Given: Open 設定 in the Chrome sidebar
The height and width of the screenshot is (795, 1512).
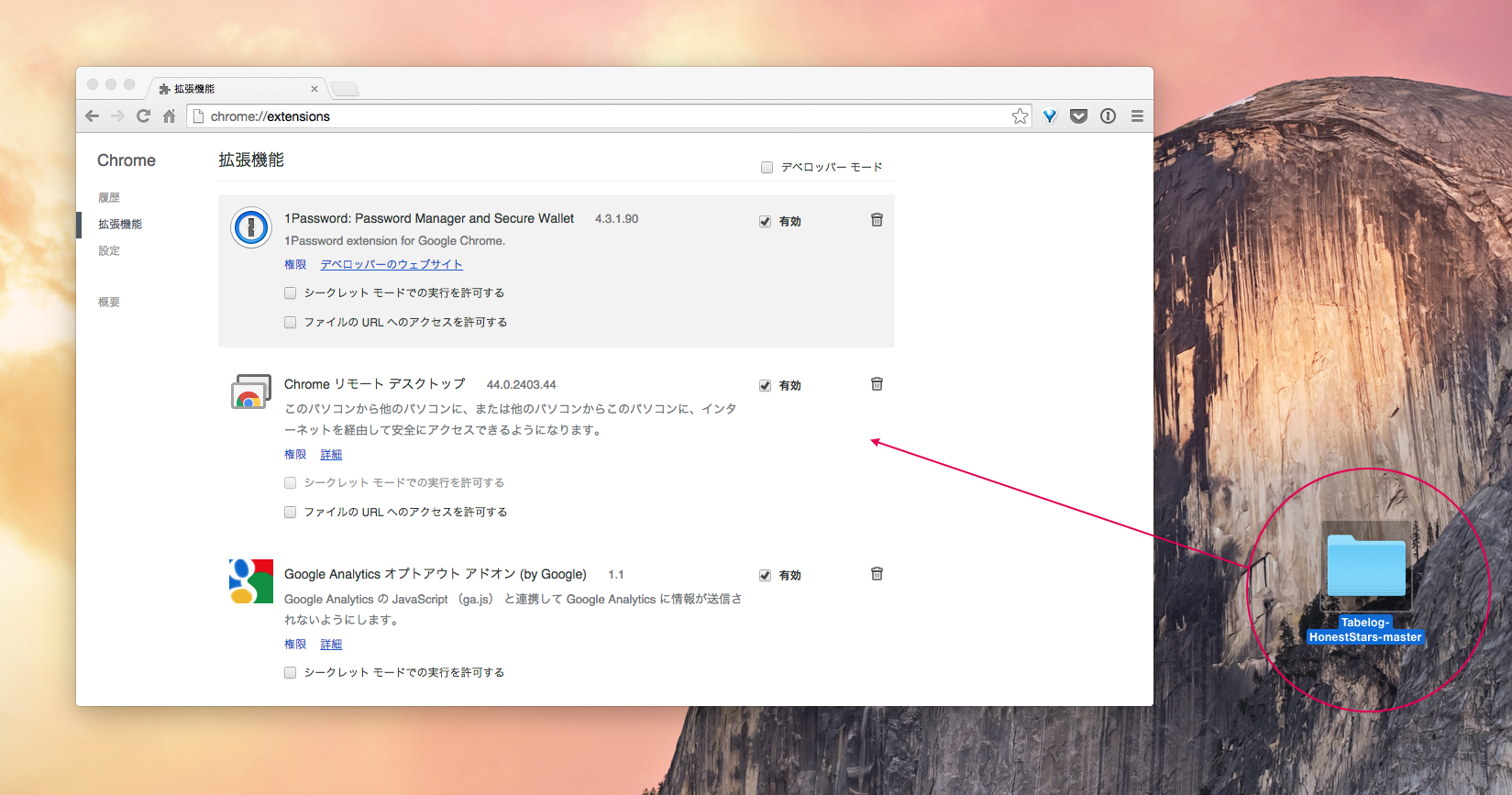Looking at the screenshot, I should [x=109, y=250].
